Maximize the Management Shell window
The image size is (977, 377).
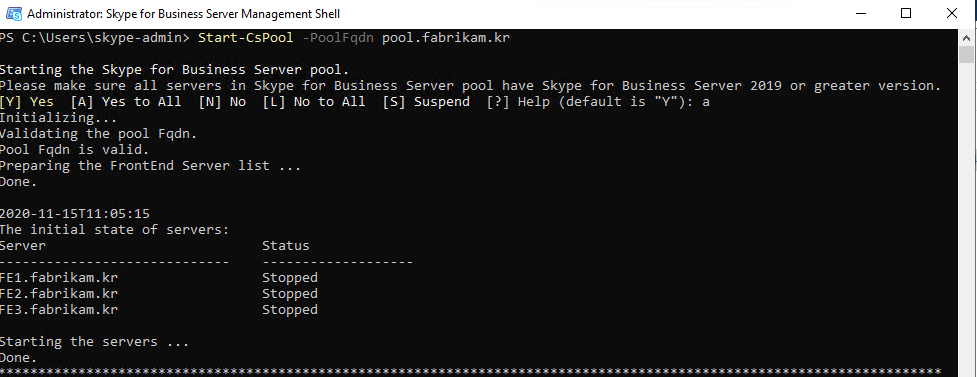point(906,14)
